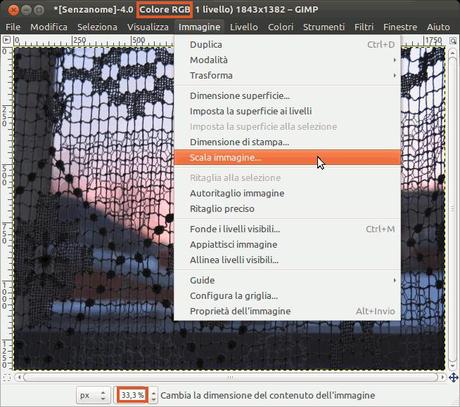
Task: Open the zoom percentage dropdown arrows
Action: click(x=153, y=395)
